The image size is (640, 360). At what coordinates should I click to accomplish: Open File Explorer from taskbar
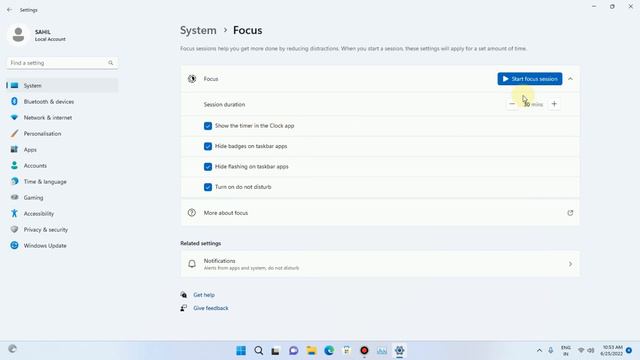311,351
